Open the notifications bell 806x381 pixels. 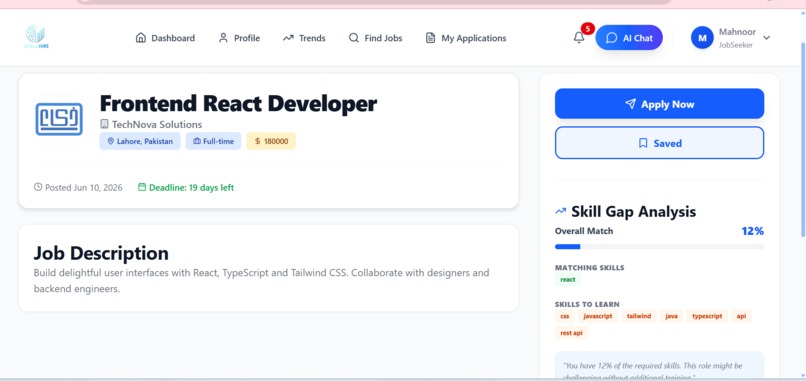tap(579, 38)
